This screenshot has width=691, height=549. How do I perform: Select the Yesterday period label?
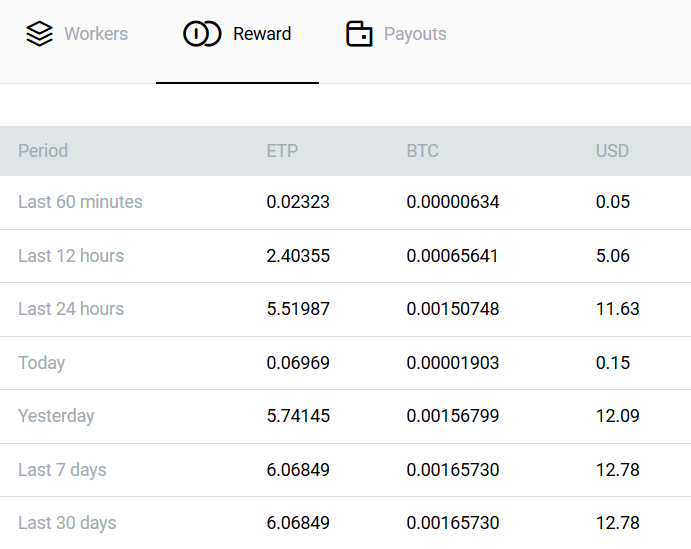pos(56,416)
